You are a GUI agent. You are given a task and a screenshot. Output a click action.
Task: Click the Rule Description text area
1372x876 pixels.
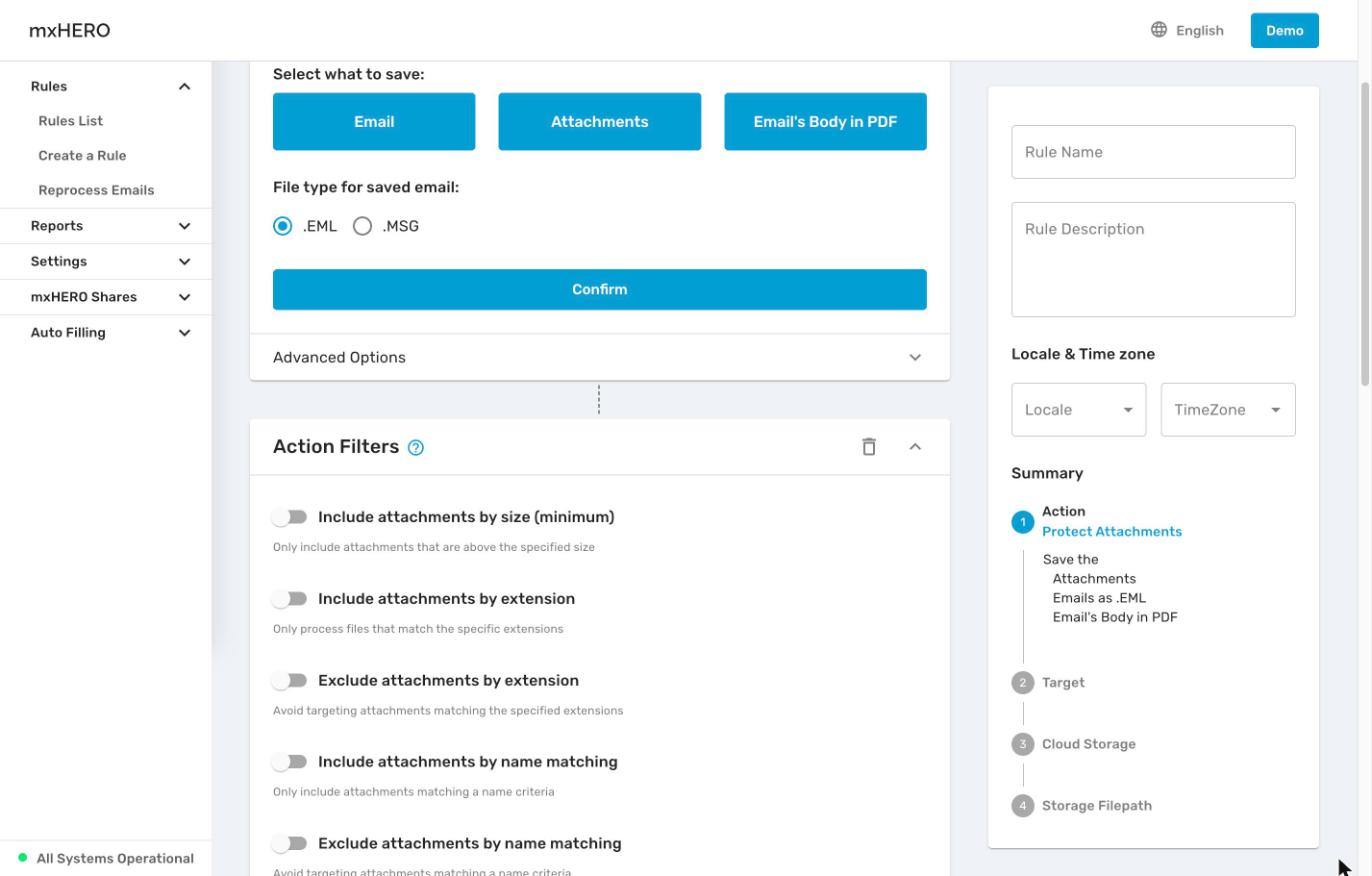1153,260
